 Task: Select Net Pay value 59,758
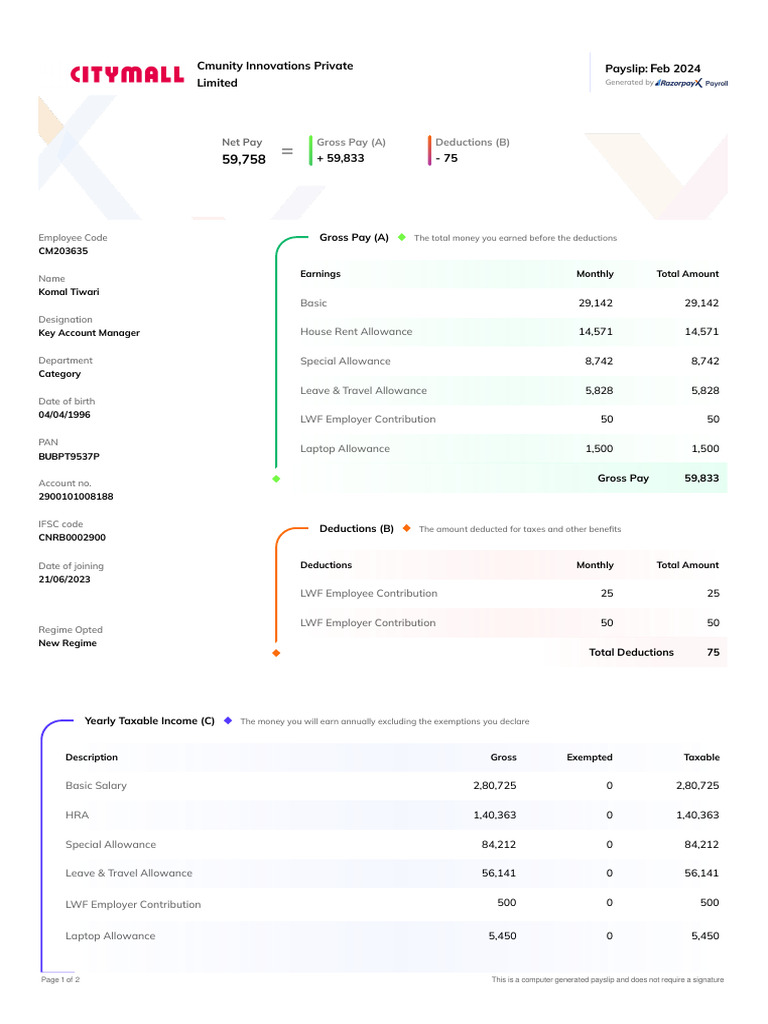[x=244, y=159]
